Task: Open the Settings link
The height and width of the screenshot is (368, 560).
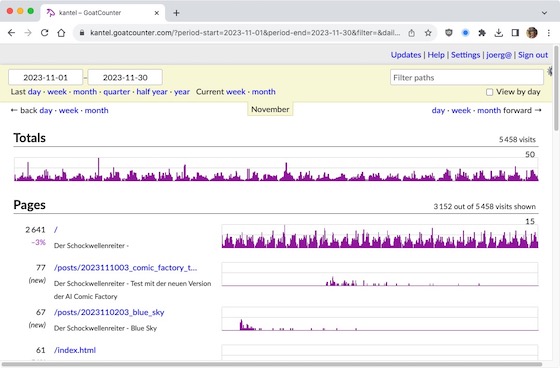Action: point(465,55)
